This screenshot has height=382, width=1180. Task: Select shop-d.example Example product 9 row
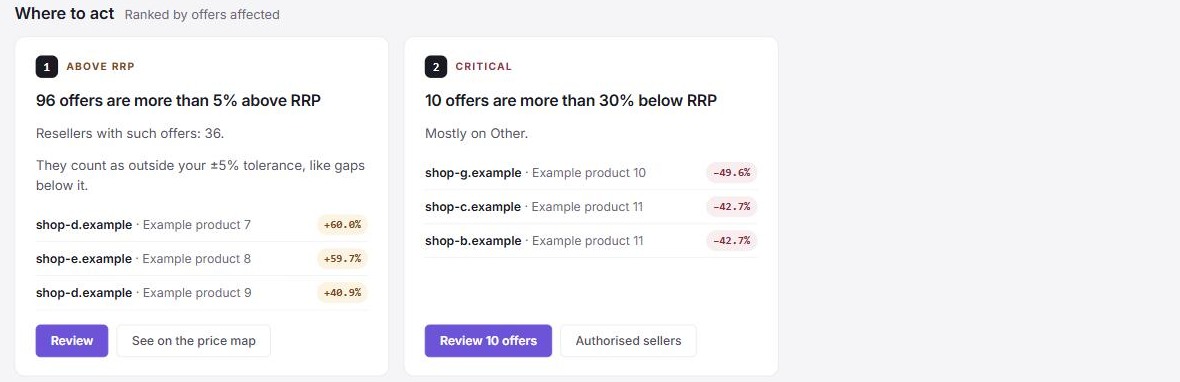[x=202, y=293]
